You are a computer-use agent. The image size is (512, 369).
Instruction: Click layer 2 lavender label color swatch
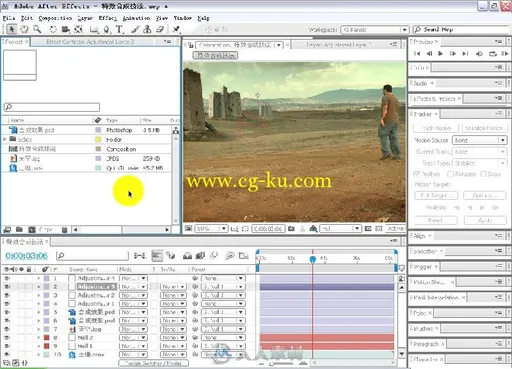point(47,287)
